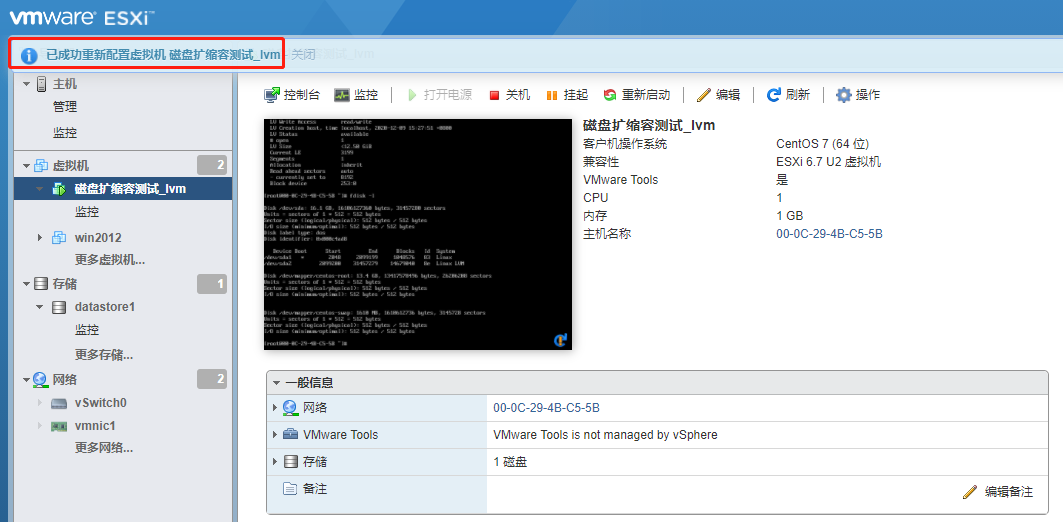This screenshot has width=1063, height=522.
Task: Select 管理 under host
Action: pos(65,107)
